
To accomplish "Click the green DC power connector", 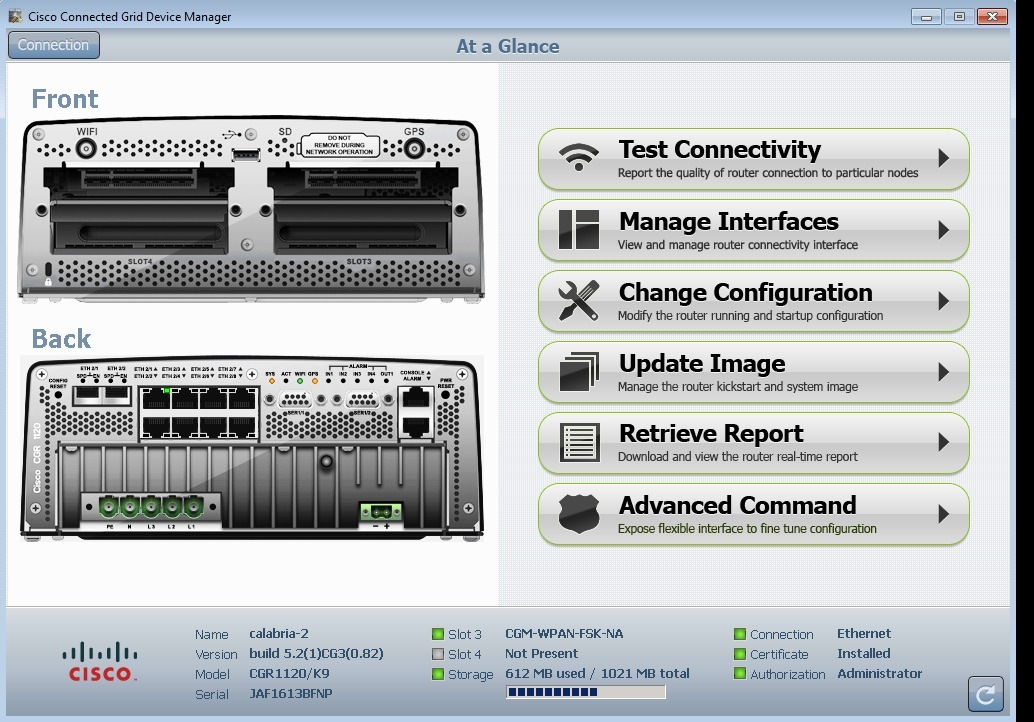I will pyautogui.click(x=380, y=511).
